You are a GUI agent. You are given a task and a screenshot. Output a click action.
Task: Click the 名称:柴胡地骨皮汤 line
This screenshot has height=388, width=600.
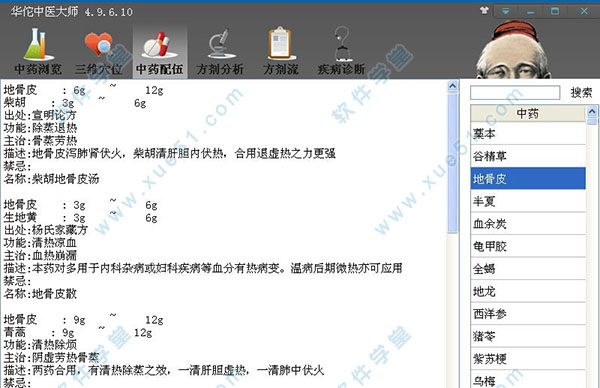[51, 179]
